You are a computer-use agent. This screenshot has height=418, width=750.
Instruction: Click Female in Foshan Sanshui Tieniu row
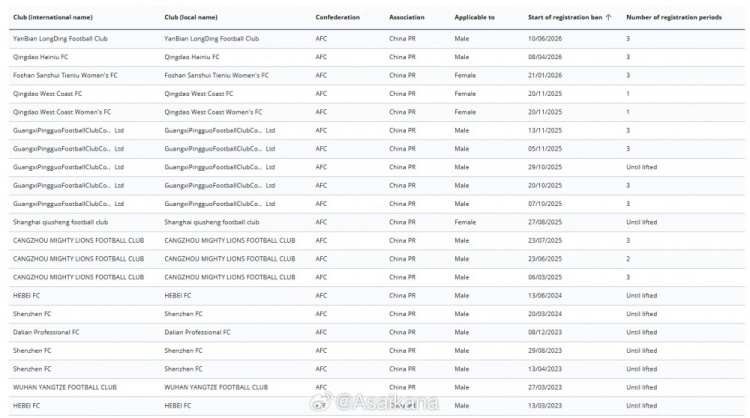pos(465,76)
